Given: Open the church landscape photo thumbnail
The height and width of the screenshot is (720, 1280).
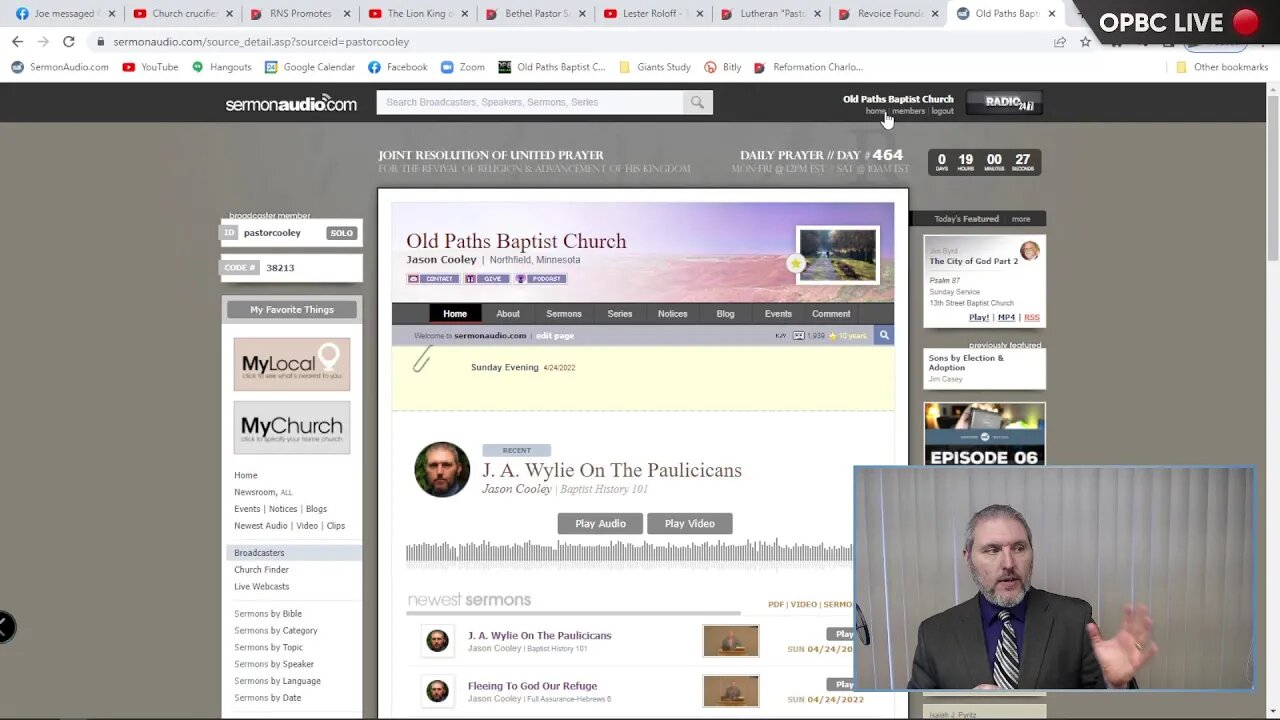Looking at the screenshot, I should (x=838, y=256).
